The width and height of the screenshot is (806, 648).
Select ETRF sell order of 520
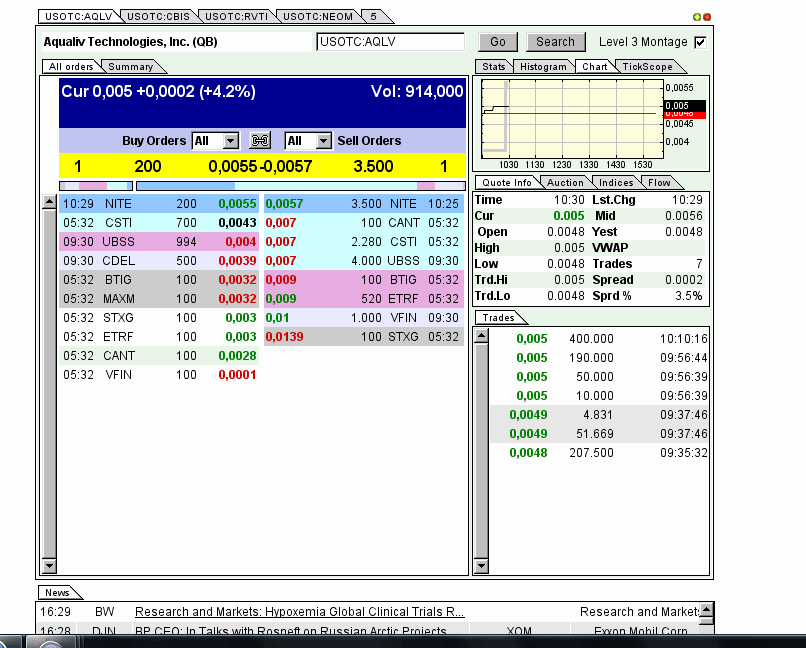(x=364, y=299)
